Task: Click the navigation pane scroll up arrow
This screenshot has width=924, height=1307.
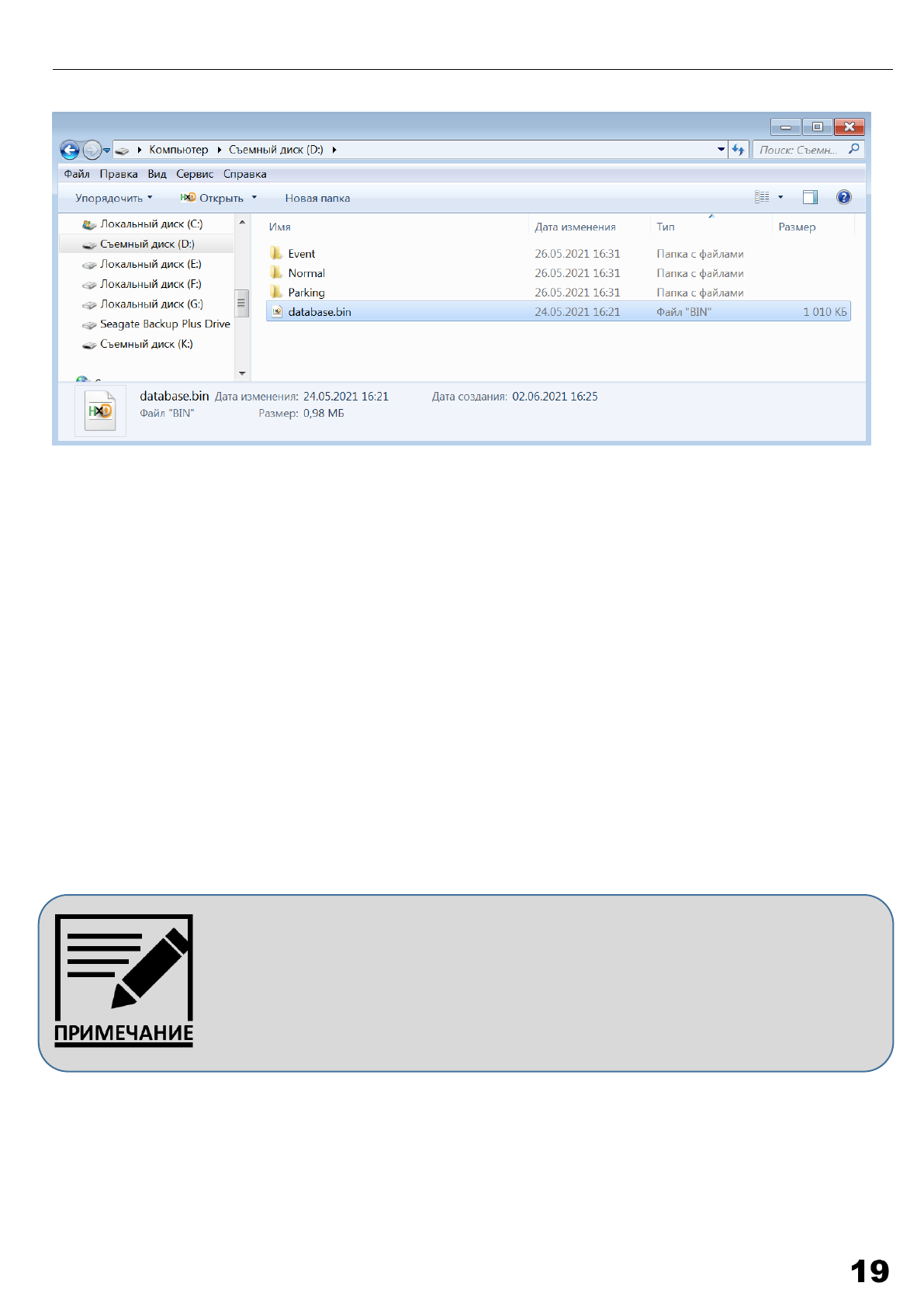Action: pos(242,223)
